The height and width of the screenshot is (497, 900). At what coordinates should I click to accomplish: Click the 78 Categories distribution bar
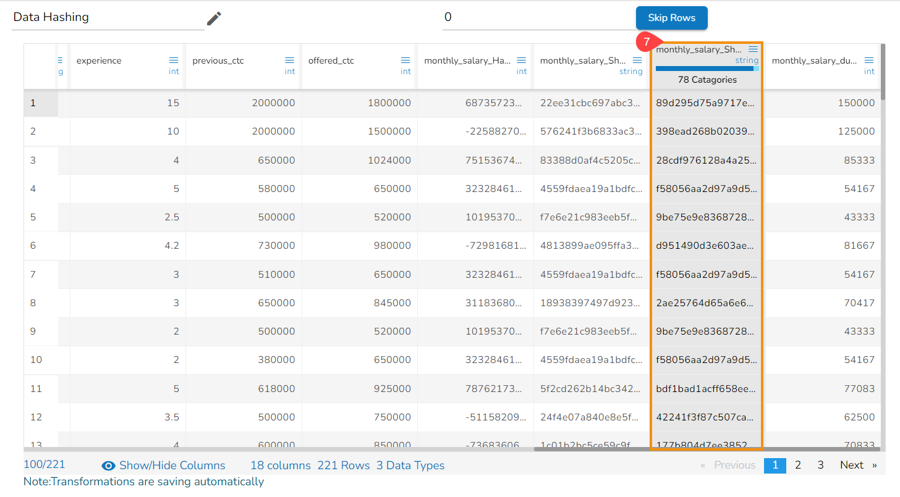[705, 69]
